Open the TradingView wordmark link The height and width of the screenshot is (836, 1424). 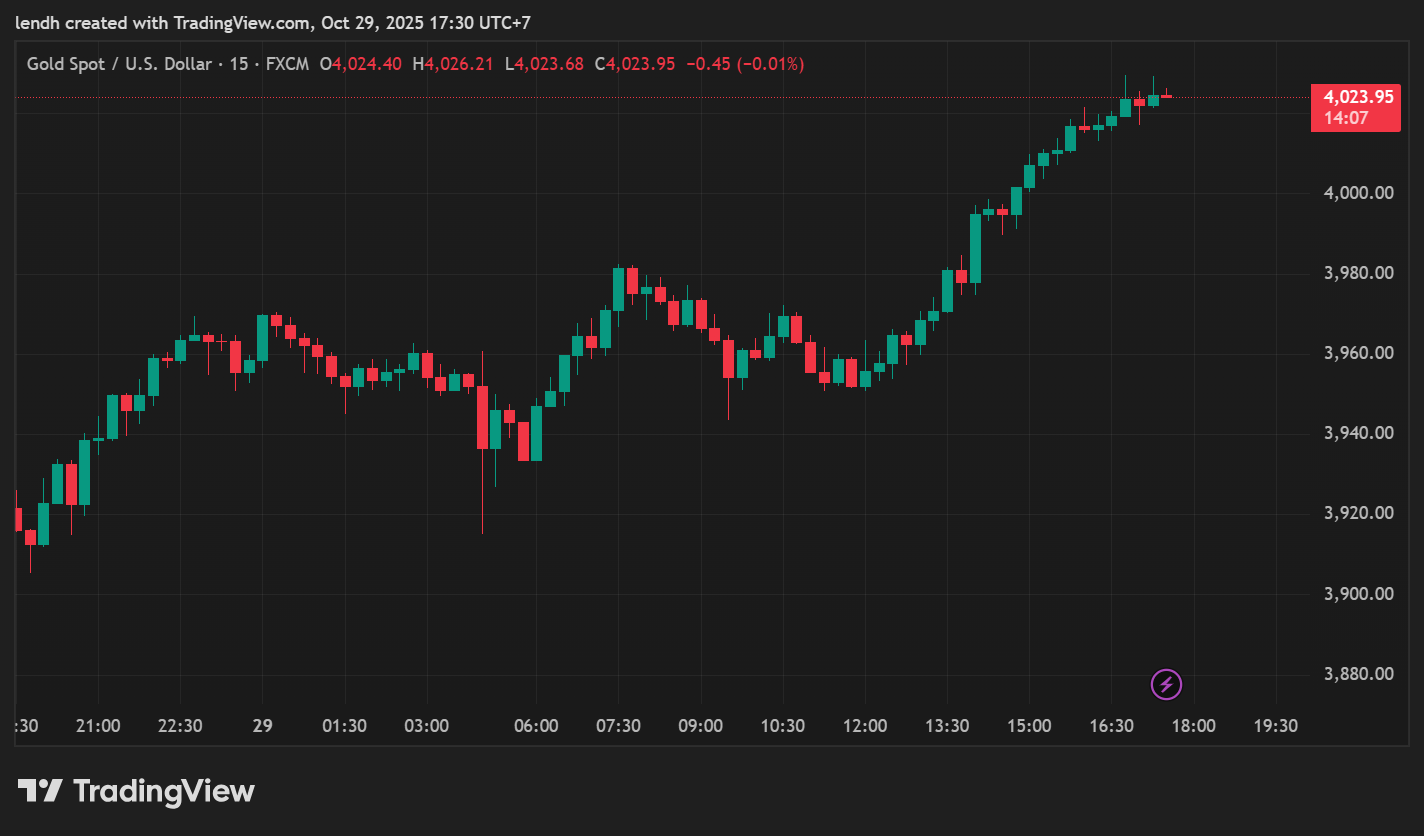[164, 792]
